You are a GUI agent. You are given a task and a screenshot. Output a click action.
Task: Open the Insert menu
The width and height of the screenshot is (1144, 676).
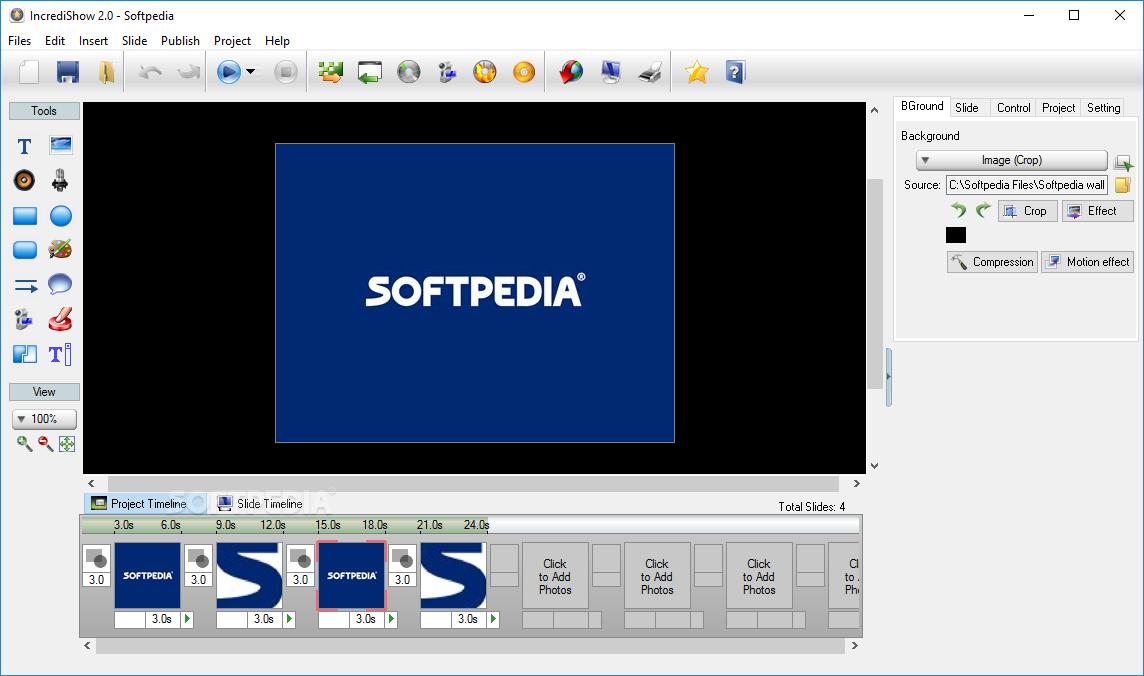pyautogui.click(x=93, y=41)
